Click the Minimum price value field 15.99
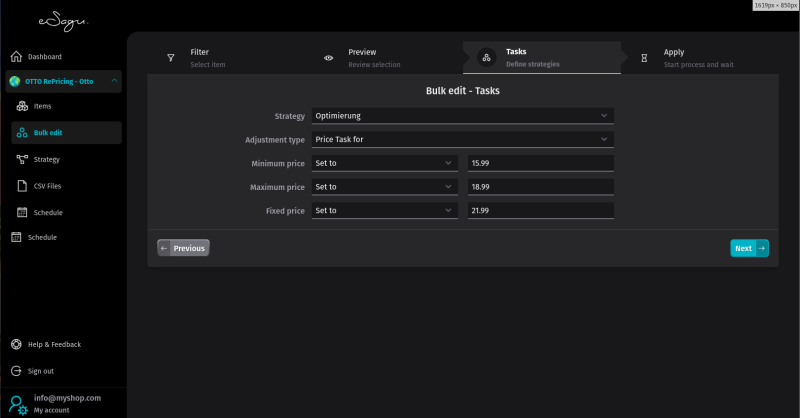 pyautogui.click(x=540, y=163)
